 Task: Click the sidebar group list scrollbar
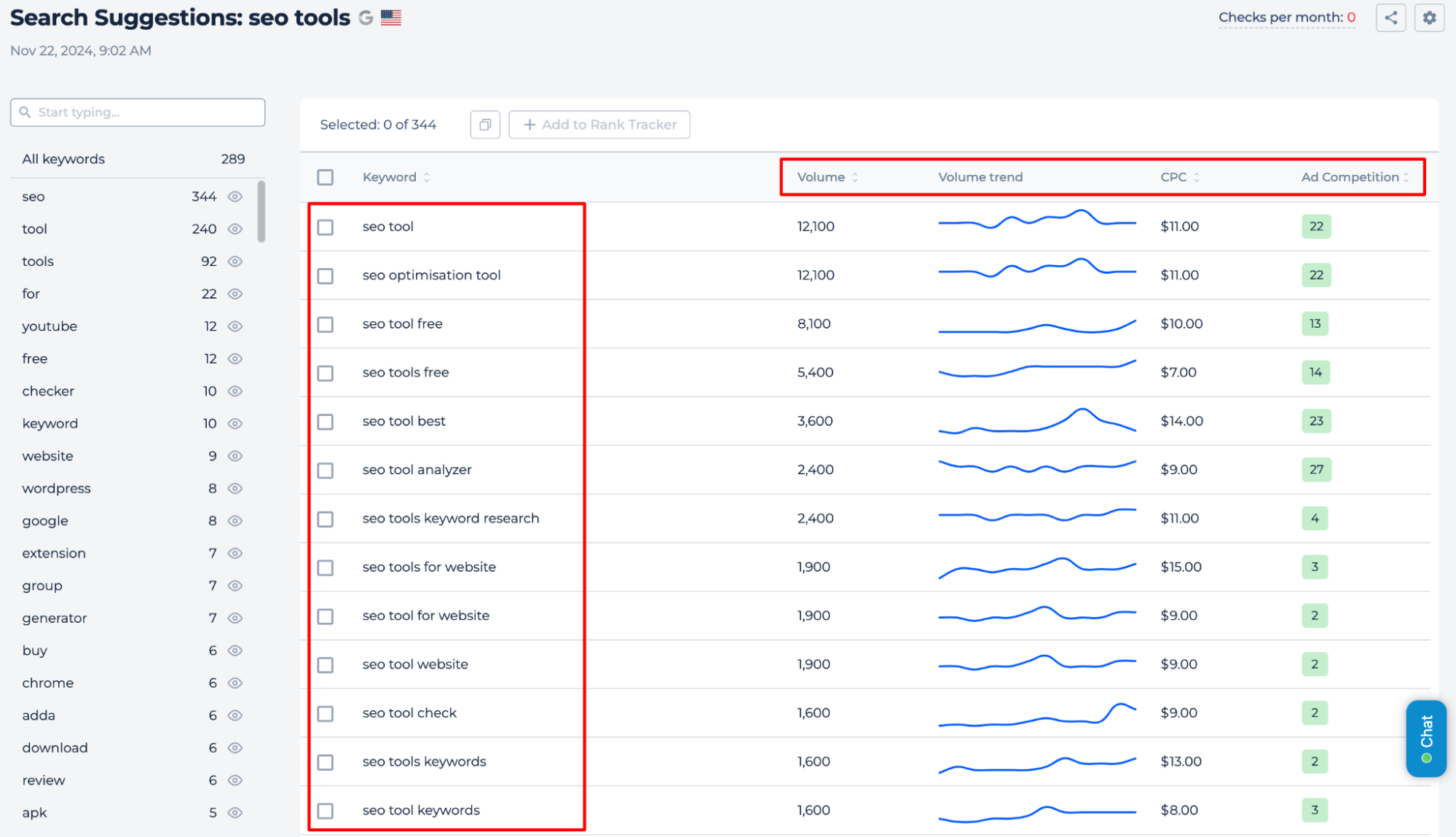coord(261,211)
